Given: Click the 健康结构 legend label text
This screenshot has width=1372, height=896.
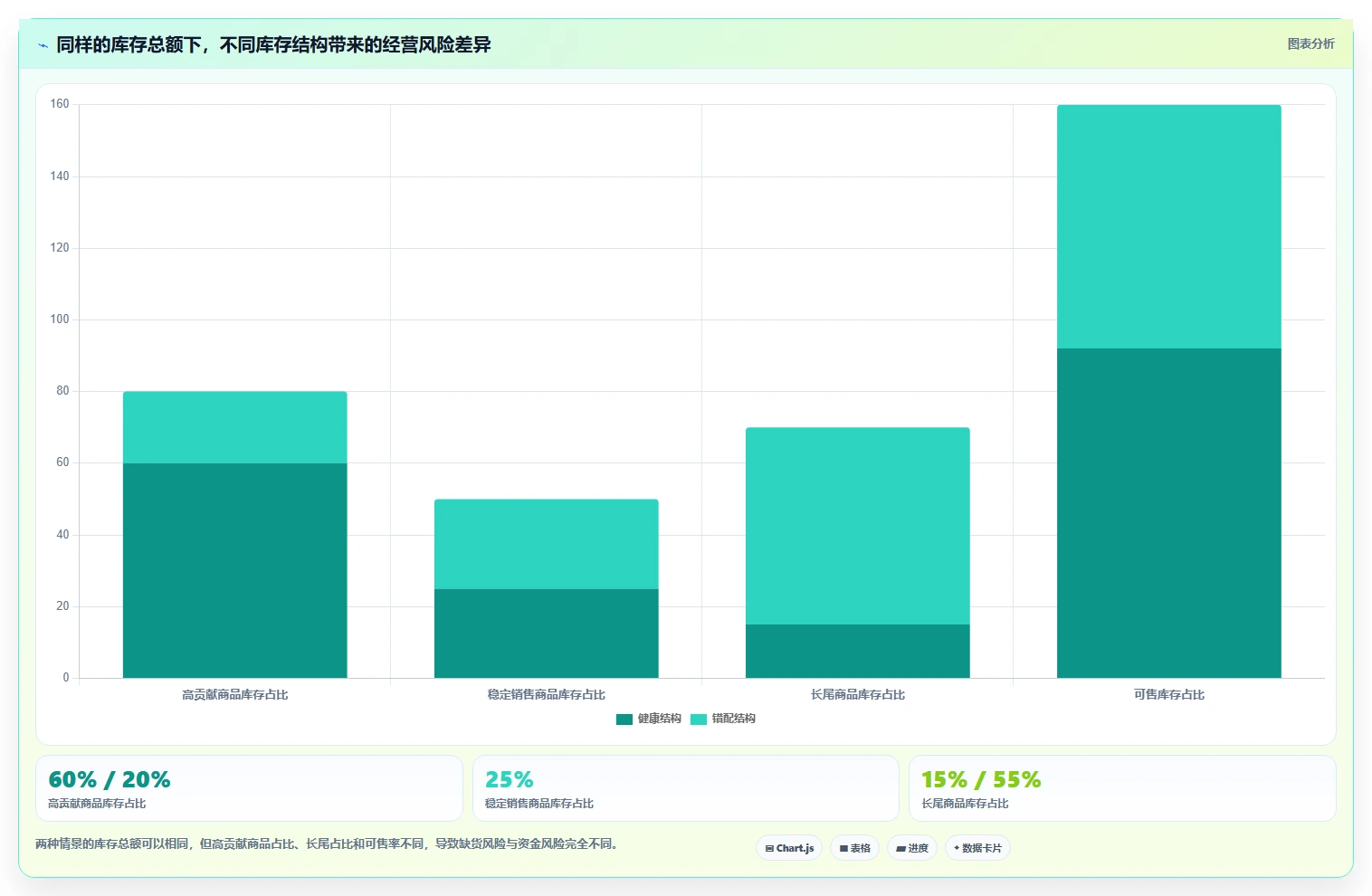Looking at the screenshot, I should 659,719.
